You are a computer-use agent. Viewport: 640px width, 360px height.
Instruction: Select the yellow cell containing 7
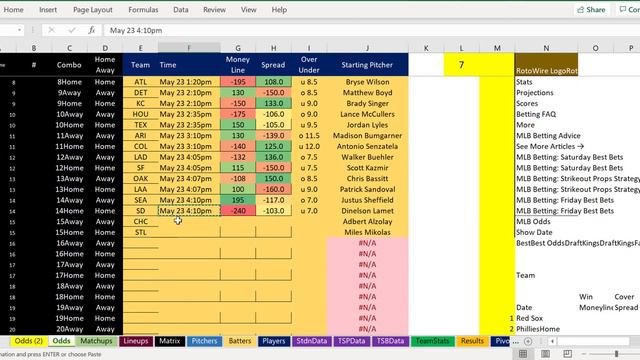point(461,64)
